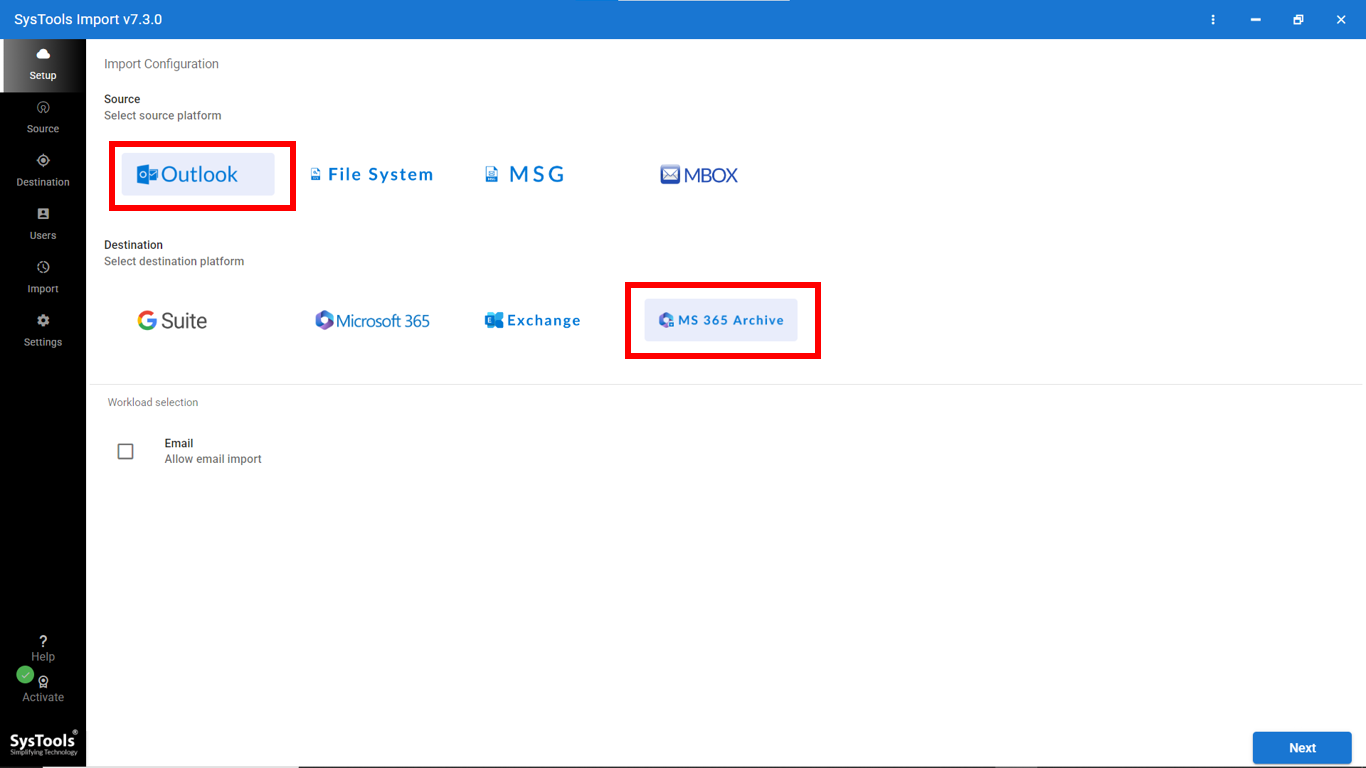Click the green checkmark status badge
1366x768 pixels.
[25, 674]
